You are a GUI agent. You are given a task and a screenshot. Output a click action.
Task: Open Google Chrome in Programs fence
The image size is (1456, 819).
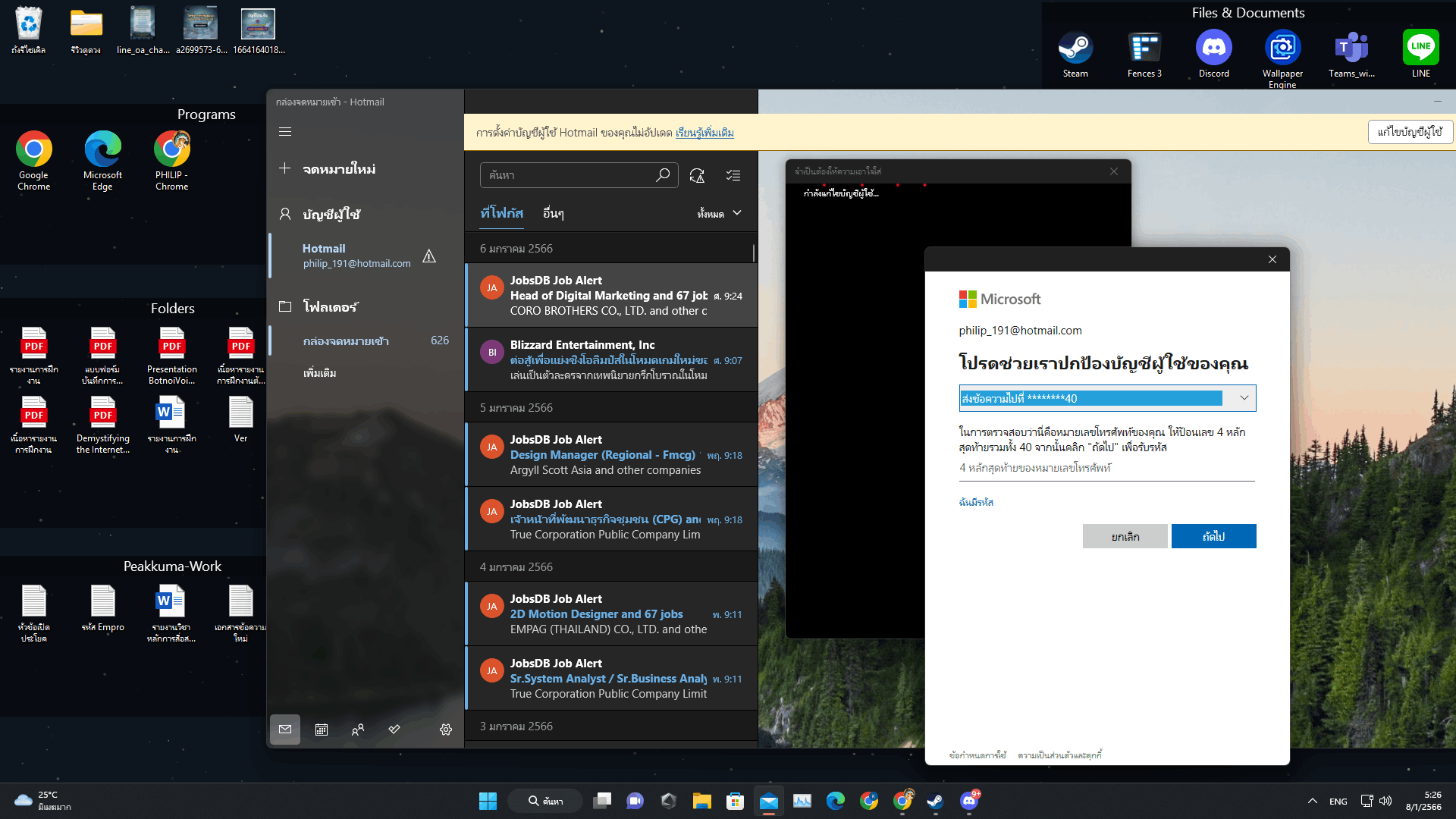pos(34,160)
